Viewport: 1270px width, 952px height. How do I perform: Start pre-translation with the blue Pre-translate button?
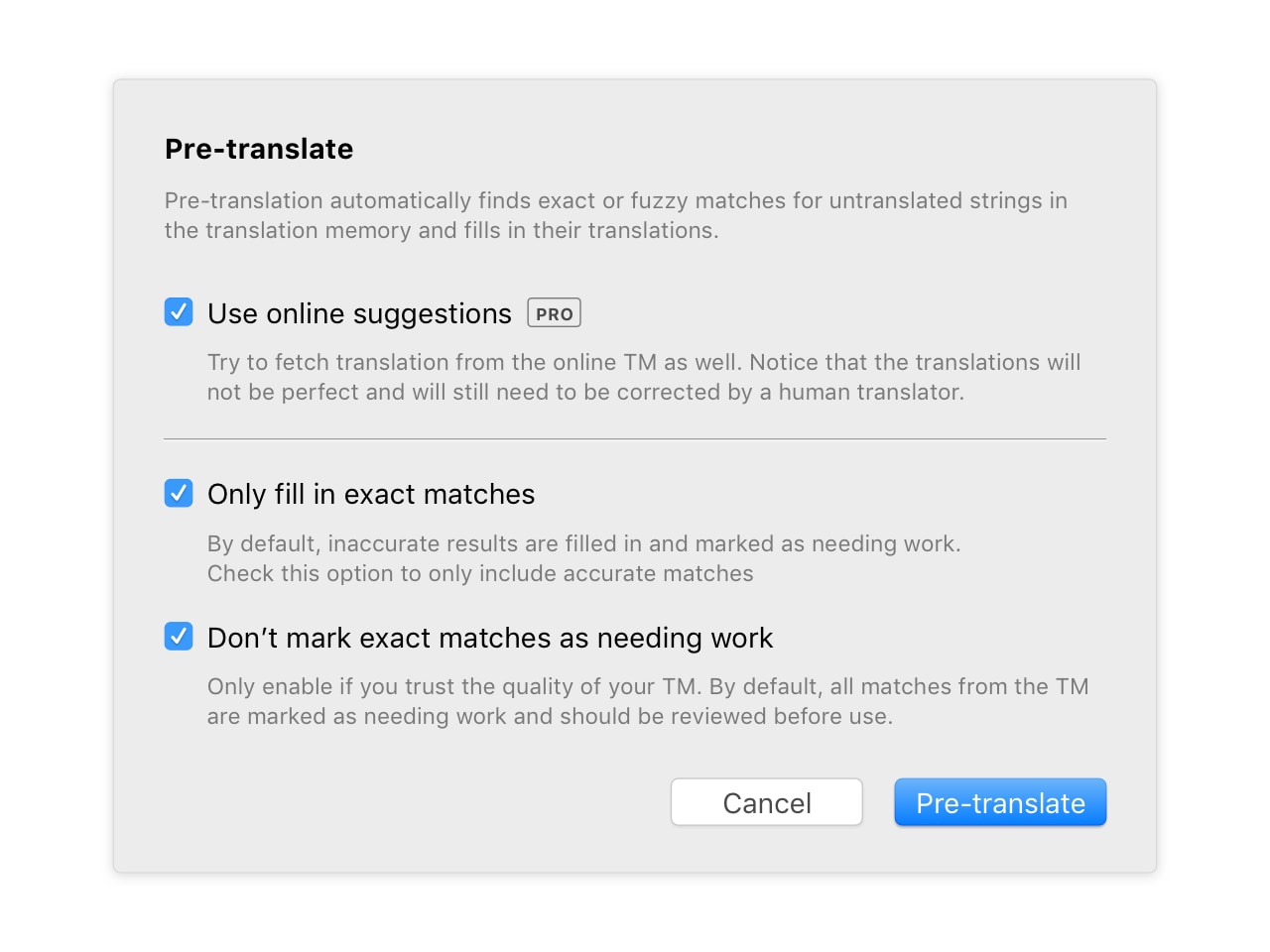[x=1000, y=802]
